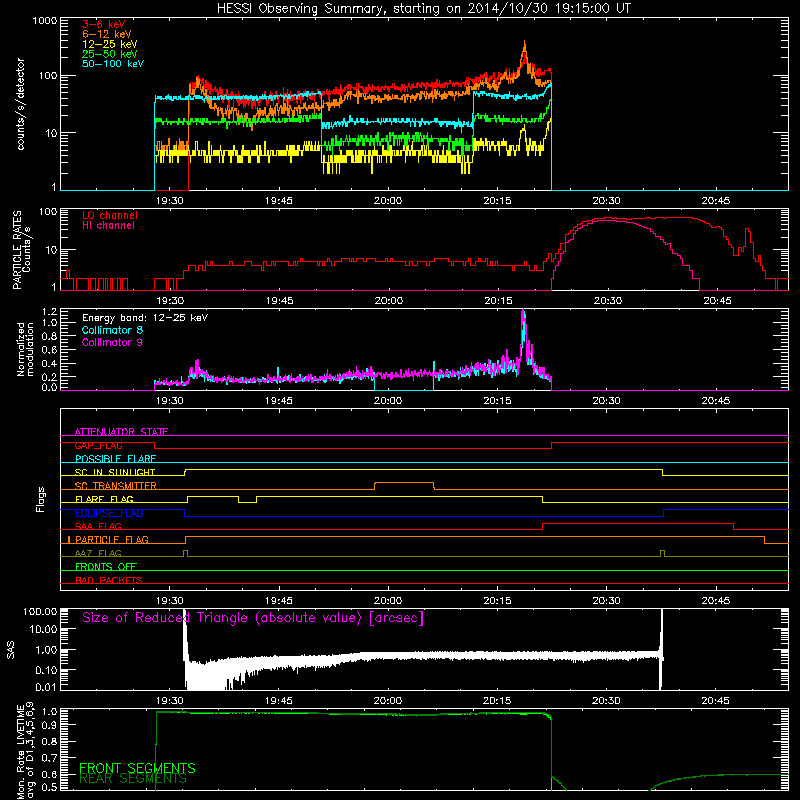Select the Collimator 9 legend label
The image size is (800, 800).
click(x=112, y=342)
